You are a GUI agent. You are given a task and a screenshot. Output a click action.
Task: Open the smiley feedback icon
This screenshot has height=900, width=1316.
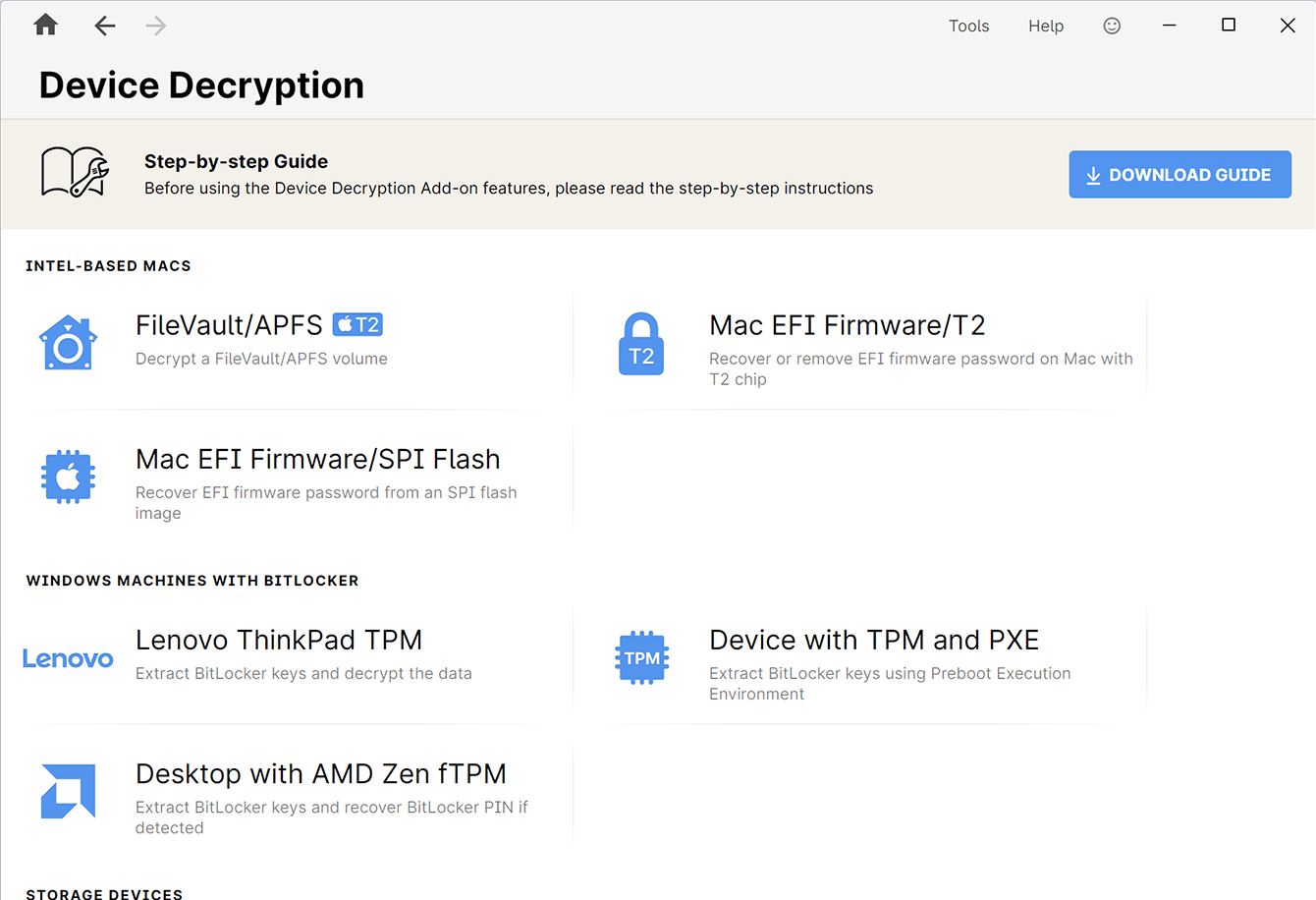(1112, 26)
